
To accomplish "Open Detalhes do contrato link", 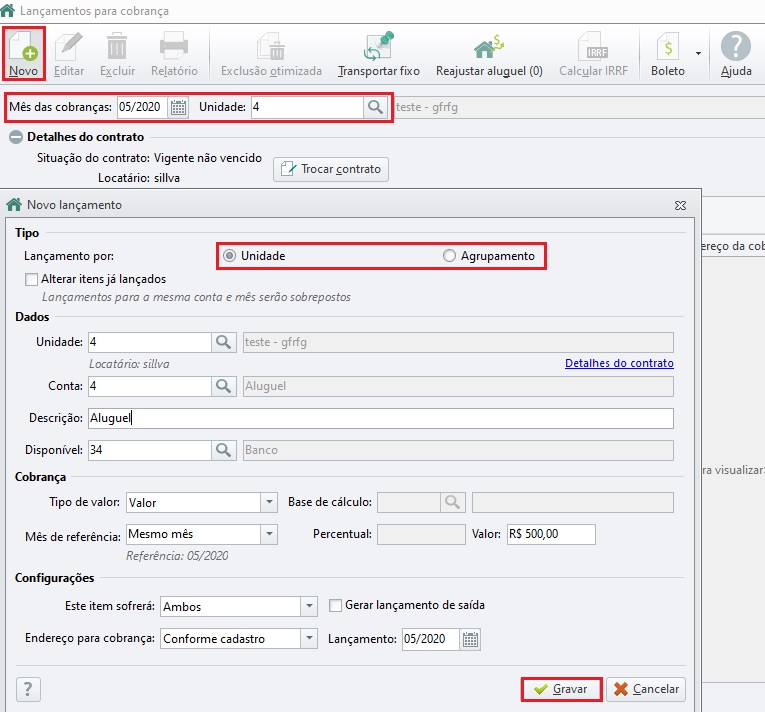I will pos(619,363).
